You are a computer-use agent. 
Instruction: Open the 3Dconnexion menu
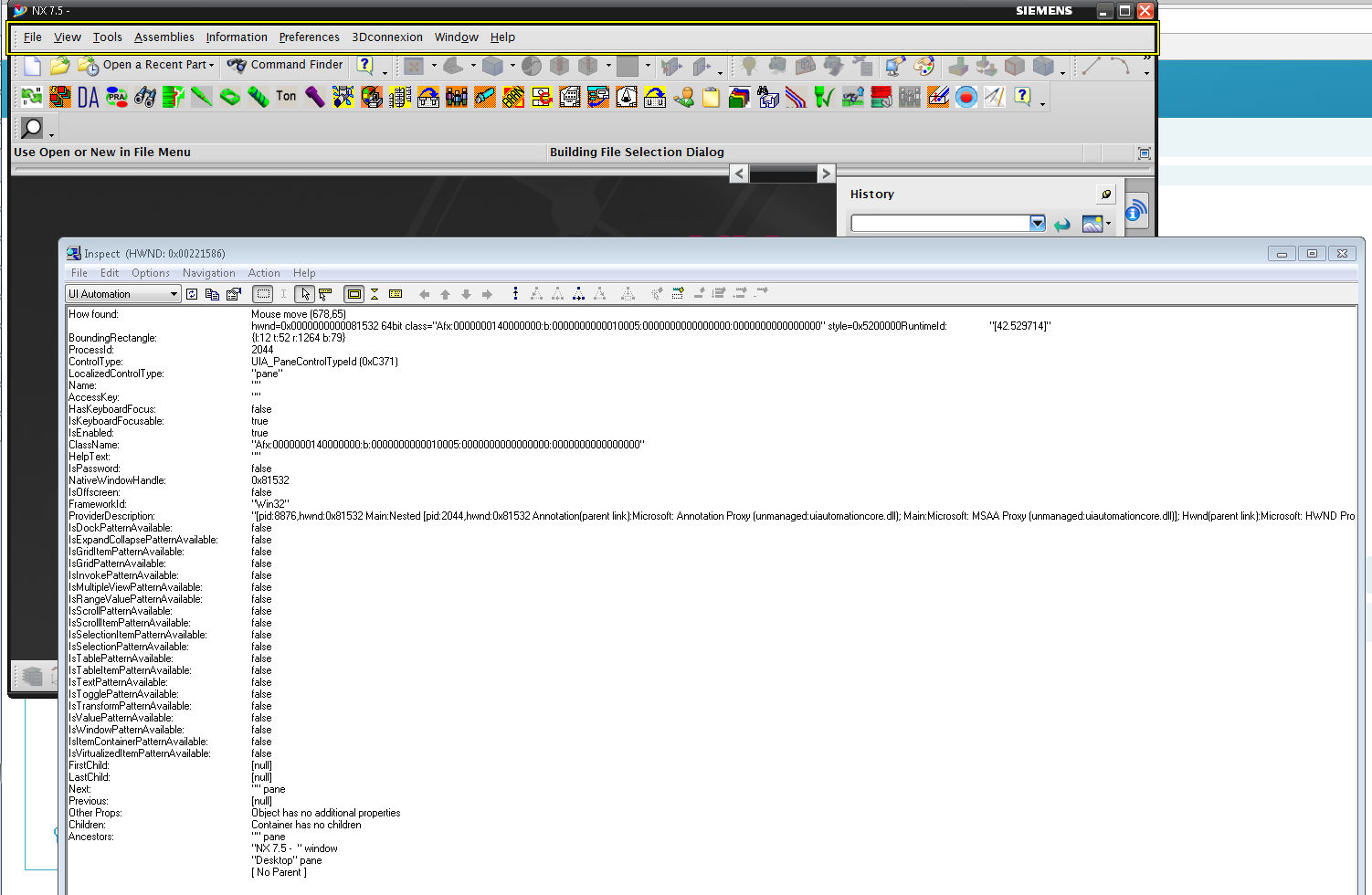[387, 37]
